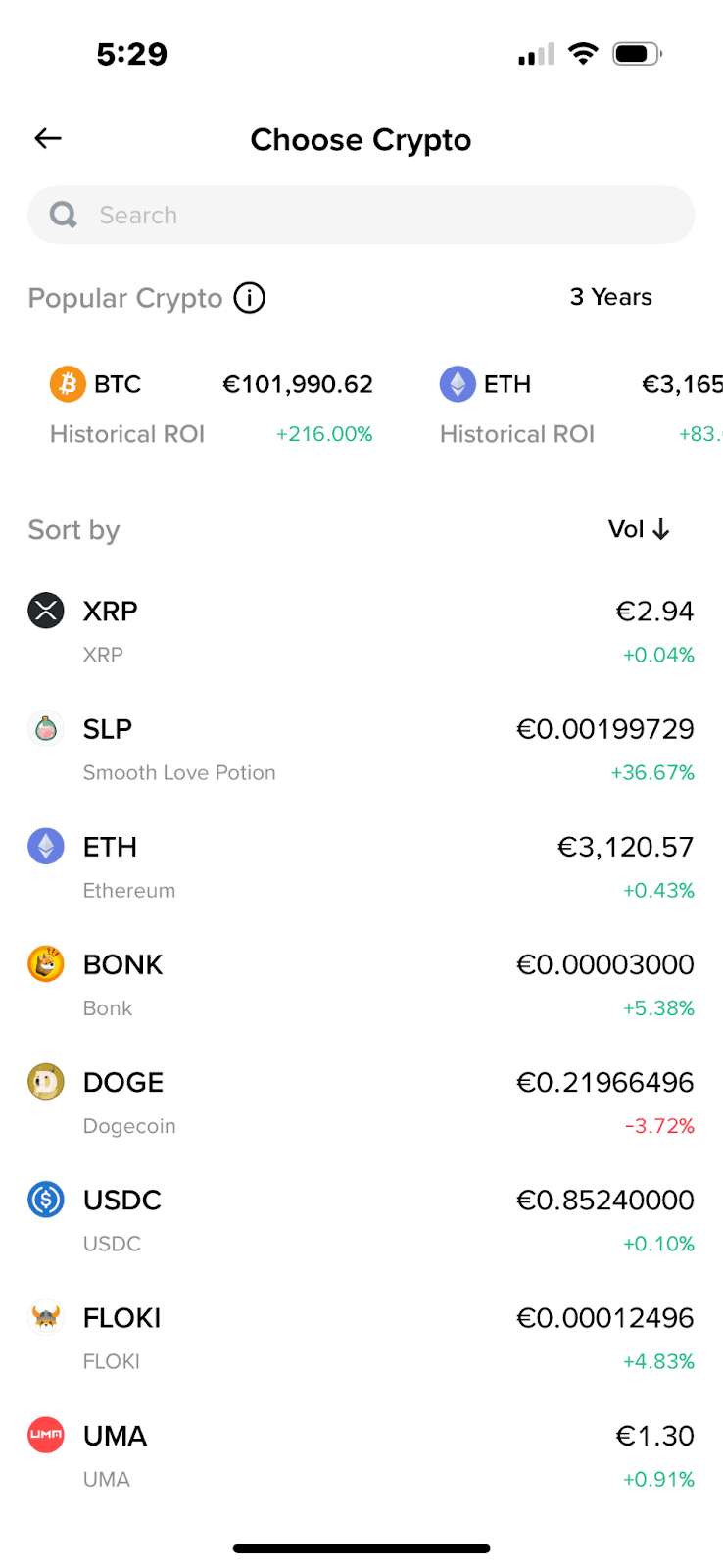Open the 3 Years period selector
Screen dimensions: 723x1568
tap(611, 297)
